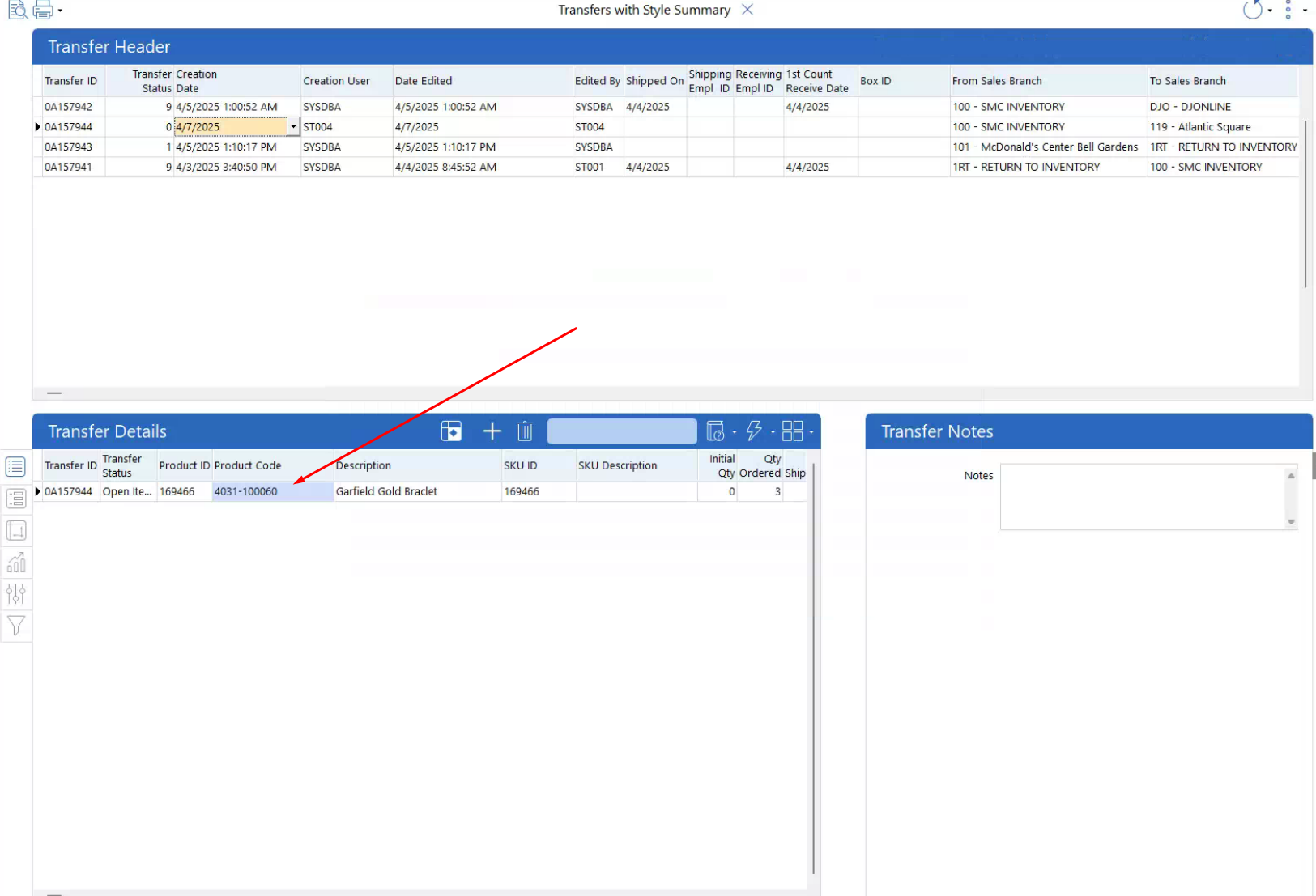Click the Transfer Details vertical scrollbar

(812, 668)
